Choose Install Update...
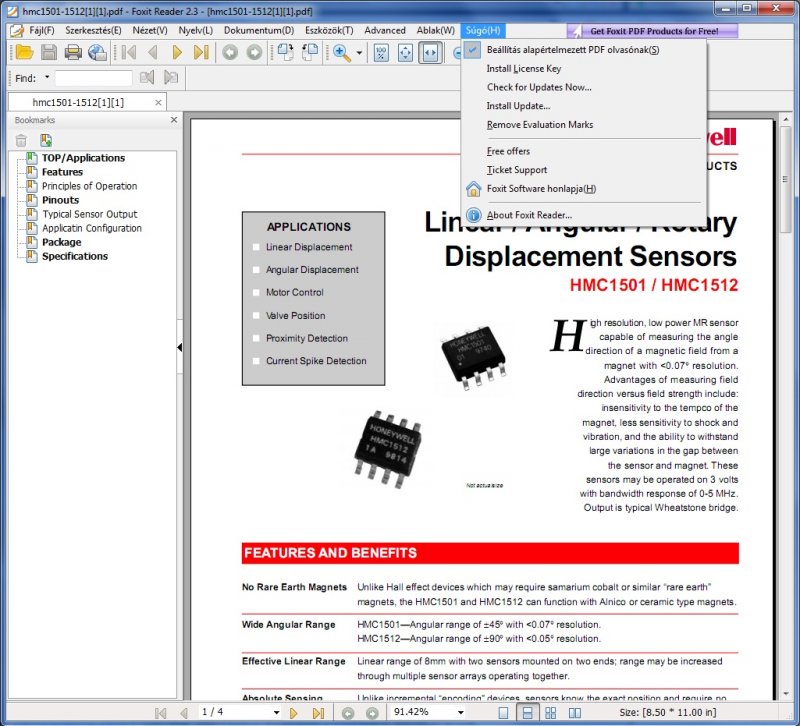 pyautogui.click(x=583, y=106)
